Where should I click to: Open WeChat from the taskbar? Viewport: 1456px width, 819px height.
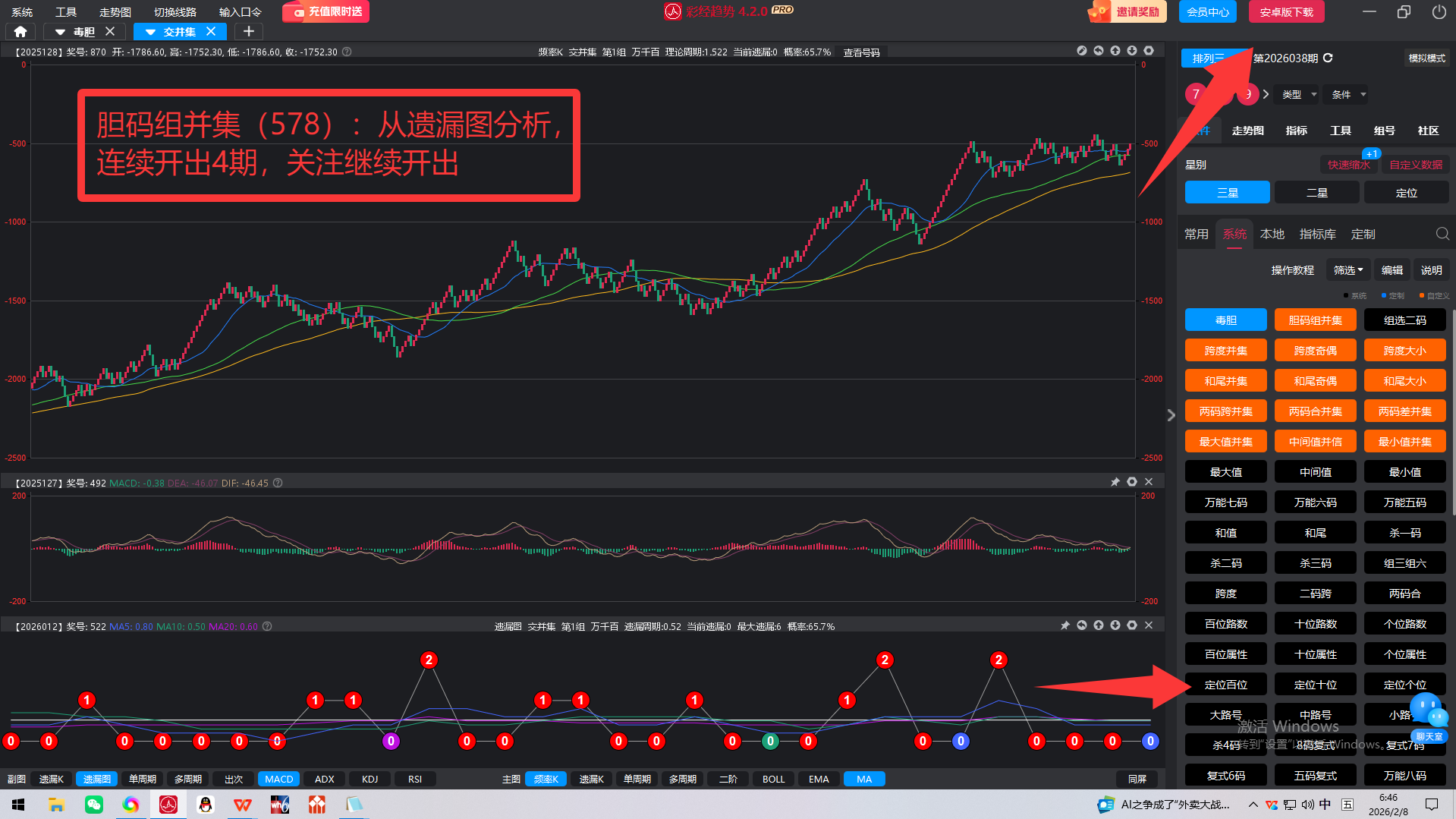(x=94, y=805)
